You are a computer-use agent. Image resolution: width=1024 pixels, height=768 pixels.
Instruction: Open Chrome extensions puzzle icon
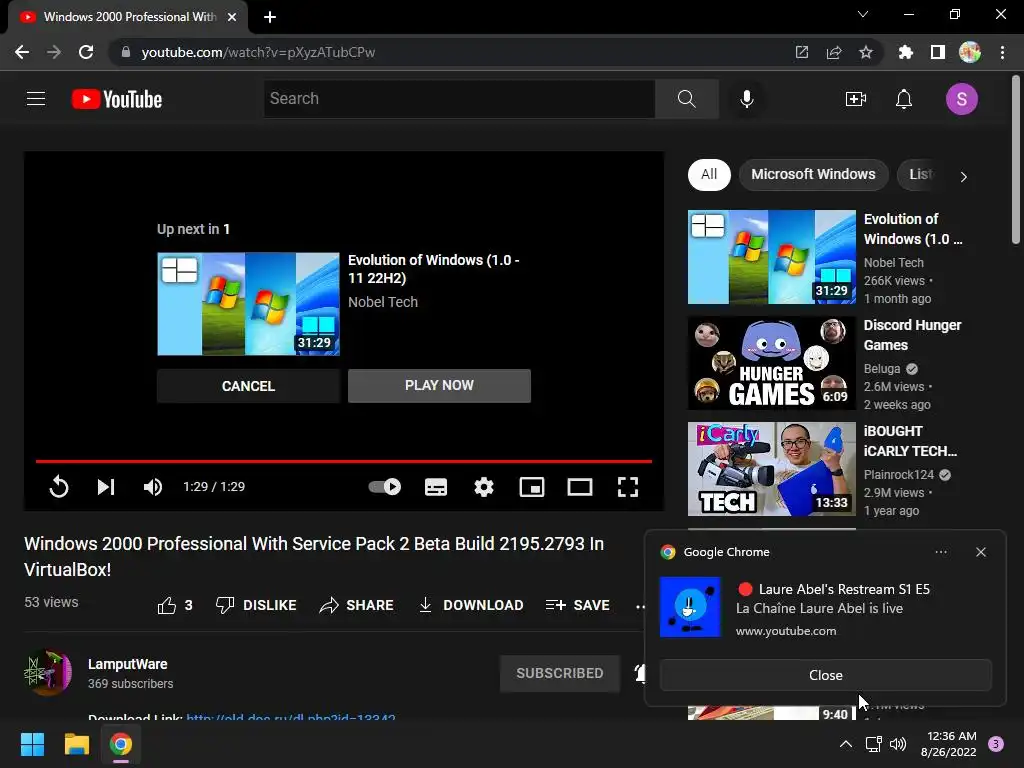coord(905,52)
